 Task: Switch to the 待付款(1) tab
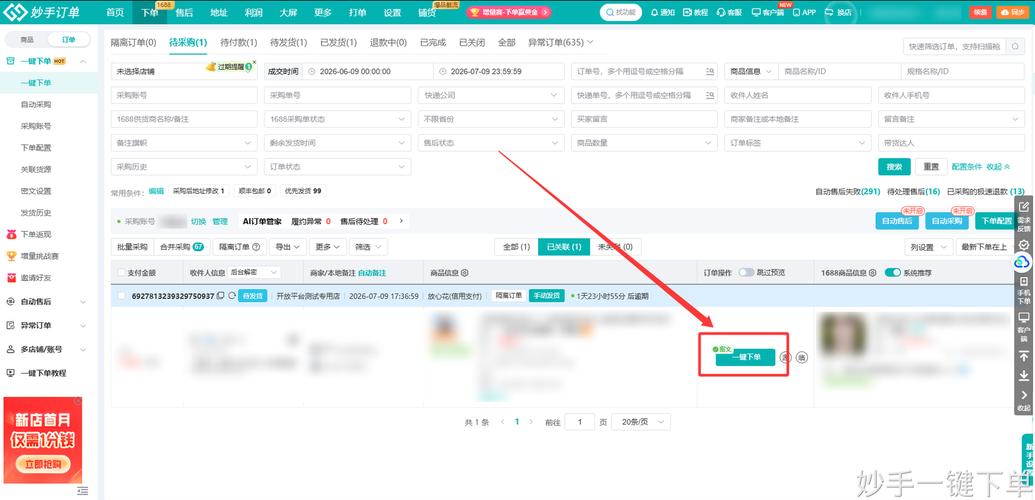pos(238,42)
